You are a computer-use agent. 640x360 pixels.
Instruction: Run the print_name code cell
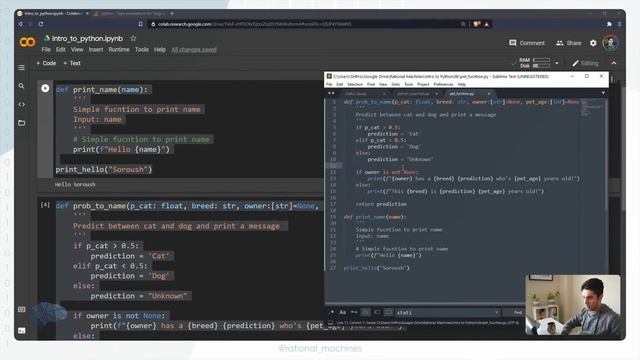coord(45,88)
